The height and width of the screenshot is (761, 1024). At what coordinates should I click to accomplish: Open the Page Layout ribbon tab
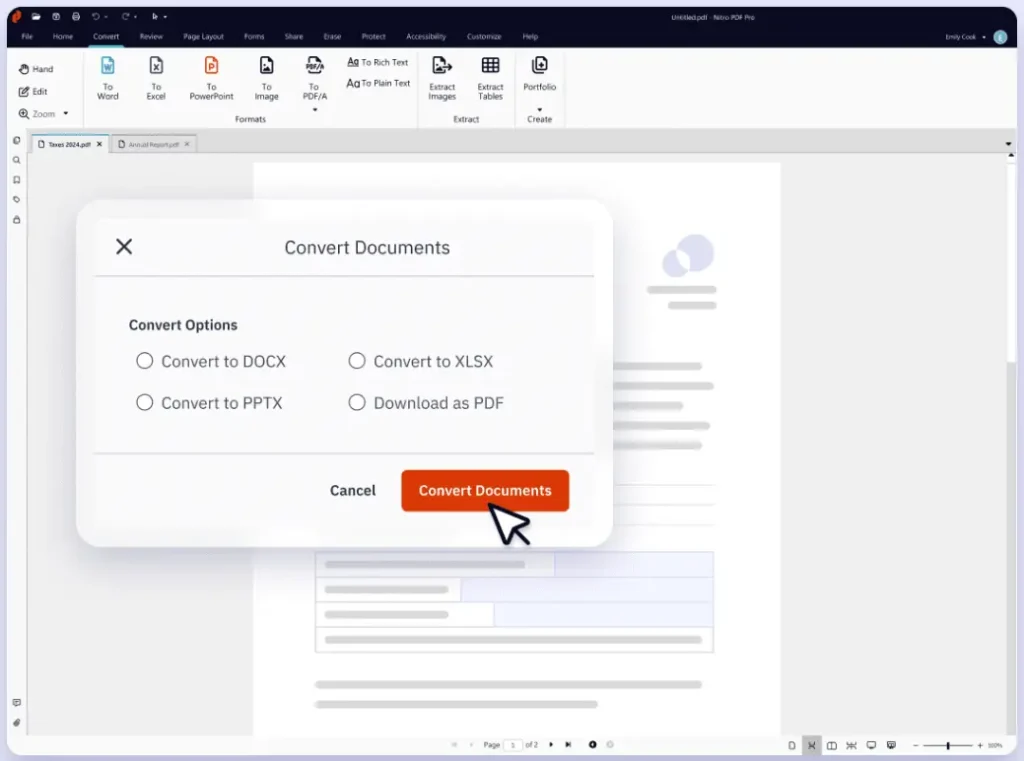(x=203, y=36)
